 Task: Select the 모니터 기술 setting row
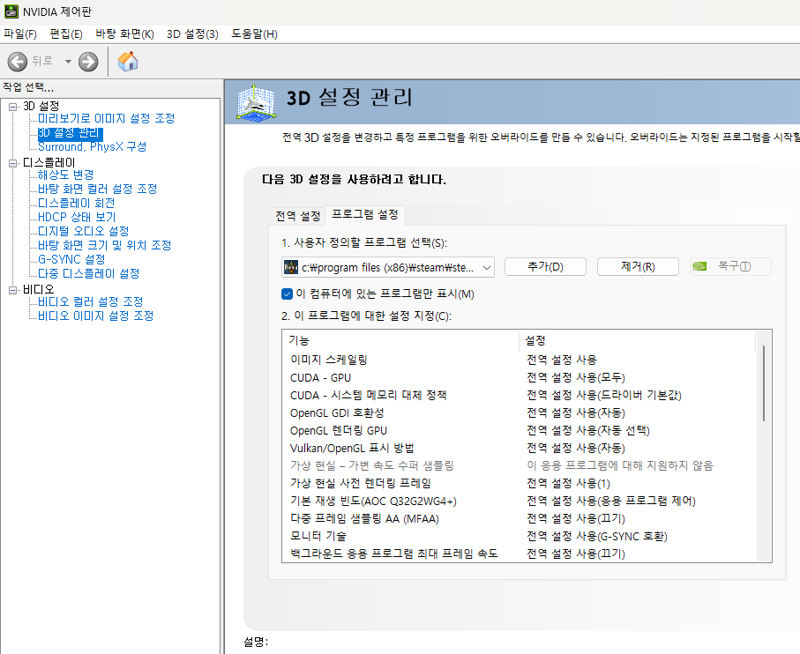(519, 536)
